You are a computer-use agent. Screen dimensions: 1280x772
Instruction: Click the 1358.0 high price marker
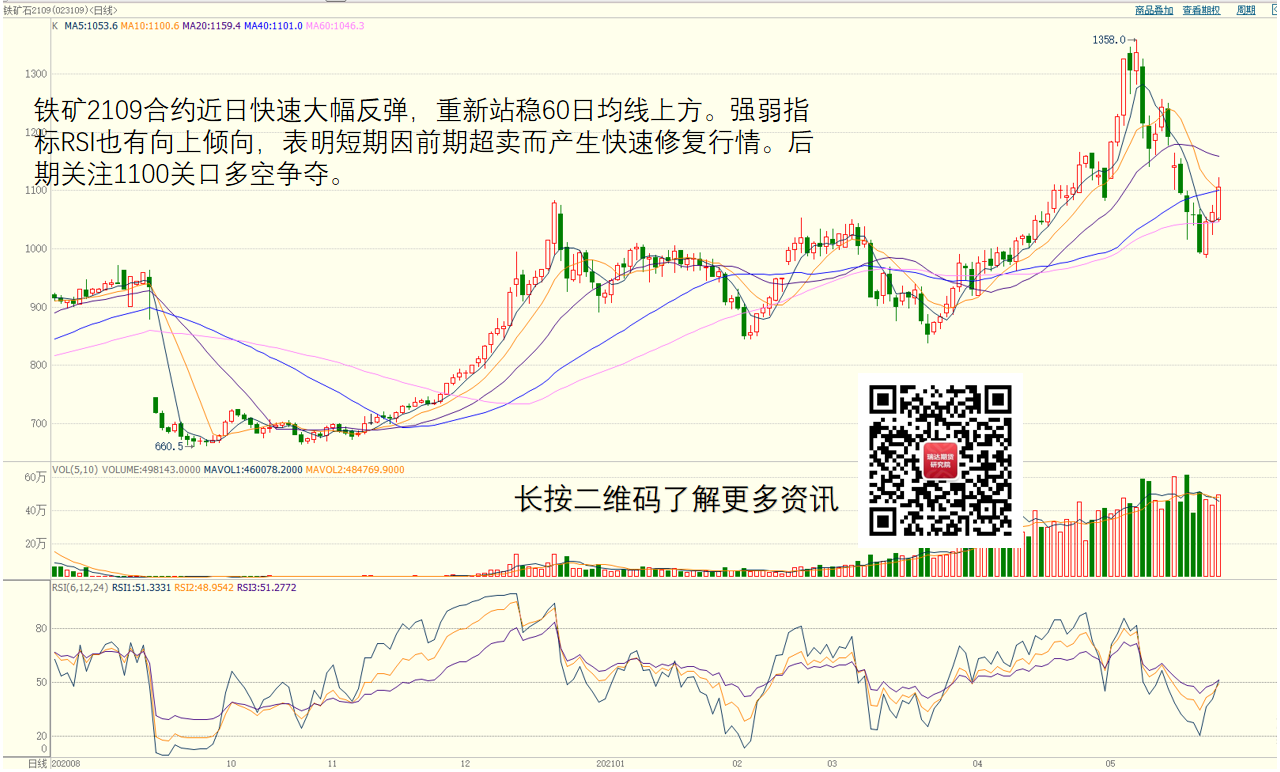1109,40
